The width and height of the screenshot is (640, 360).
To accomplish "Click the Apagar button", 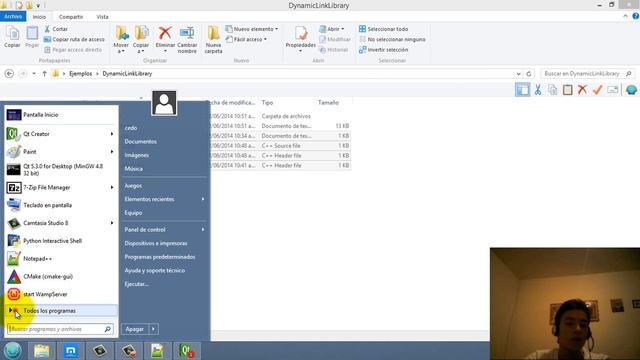I will pyautogui.click(x=135, y=329).
